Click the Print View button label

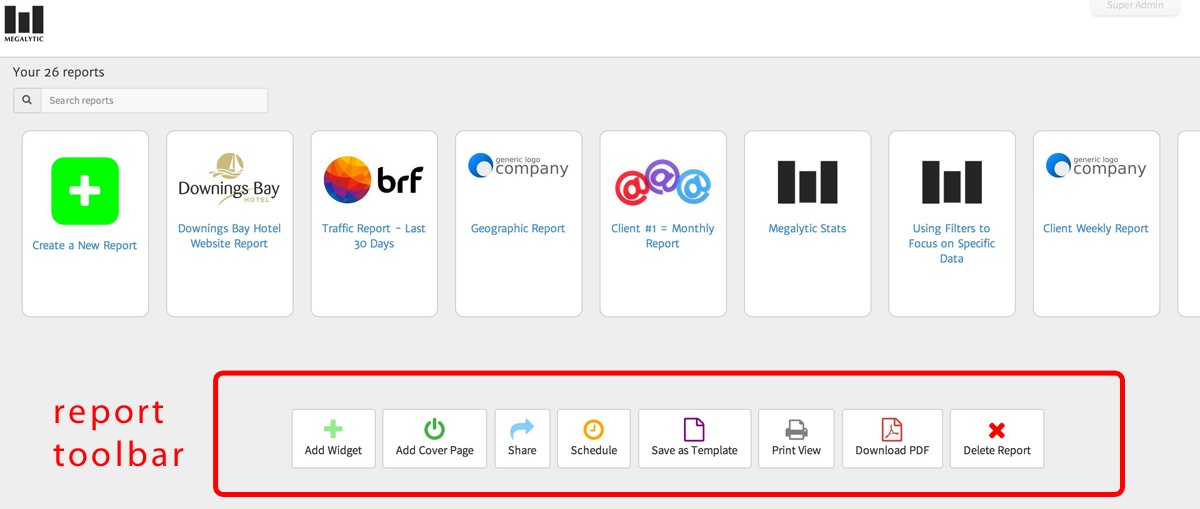796,450
